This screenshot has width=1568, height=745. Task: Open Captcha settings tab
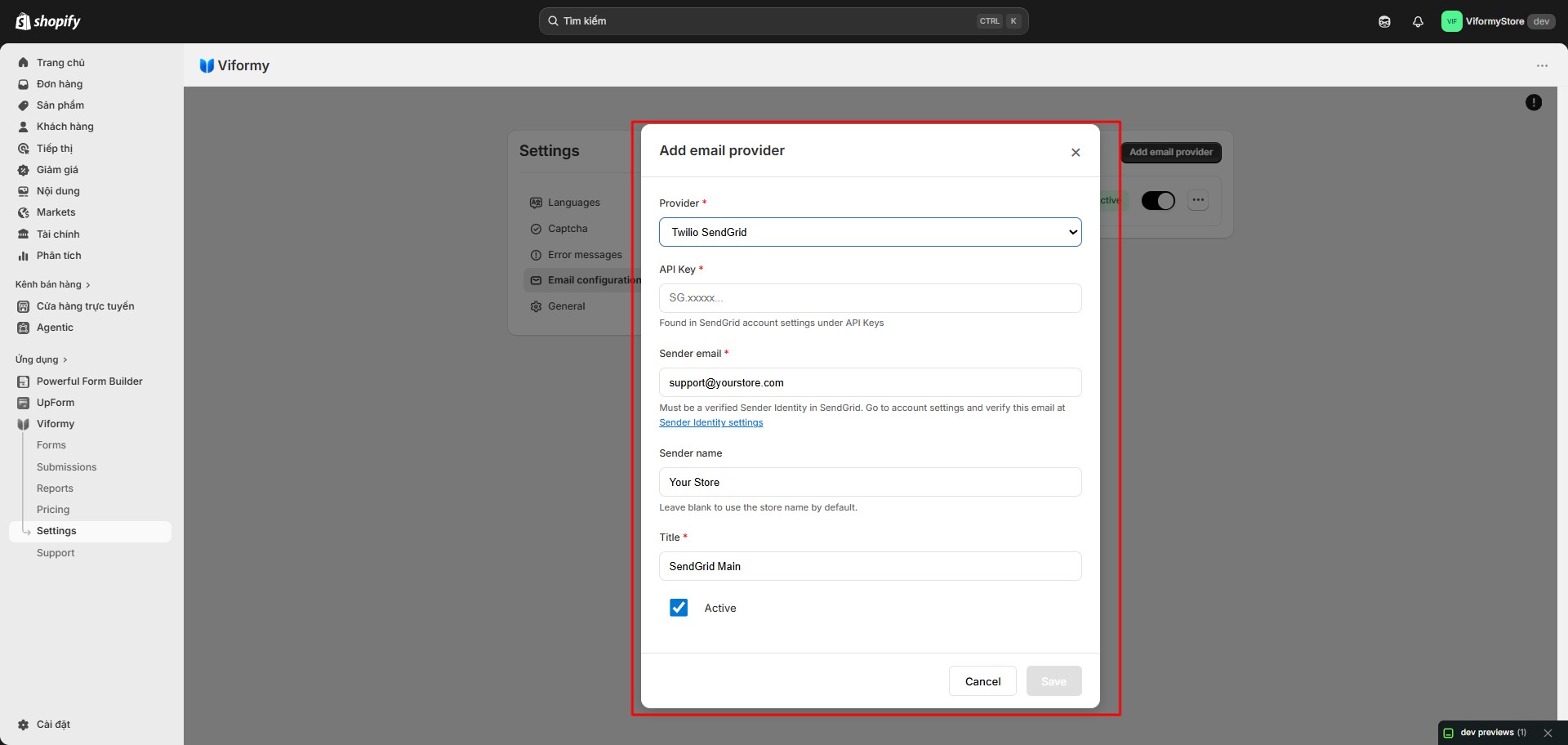(x=568, y=229)
